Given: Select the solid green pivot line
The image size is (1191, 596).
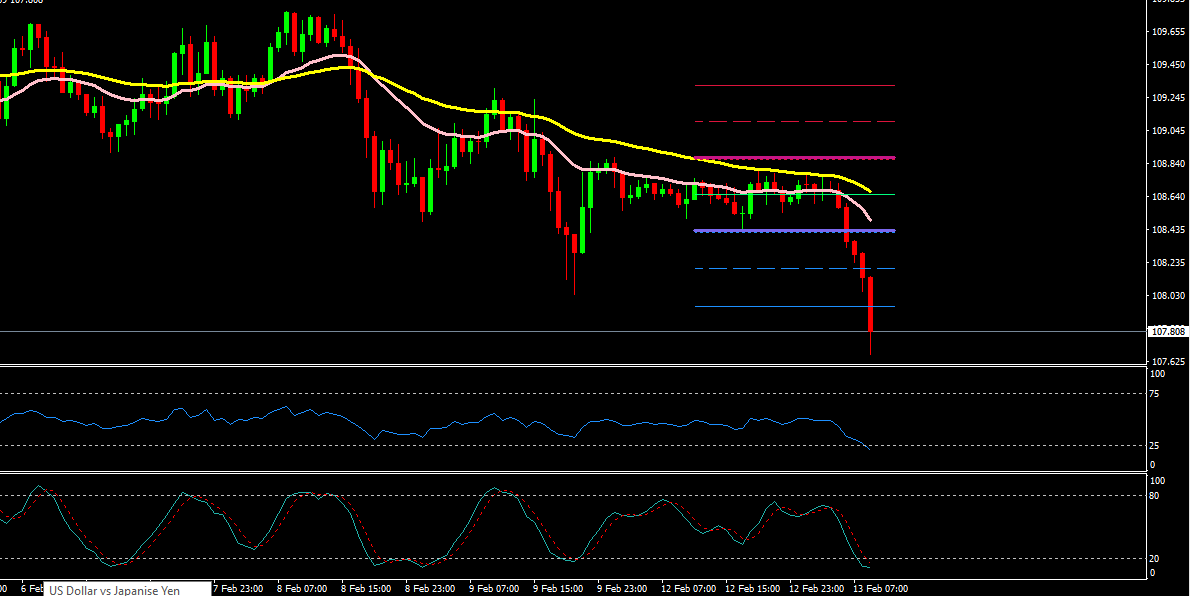Looking at the screenshot, I should (x=795, y=194).
